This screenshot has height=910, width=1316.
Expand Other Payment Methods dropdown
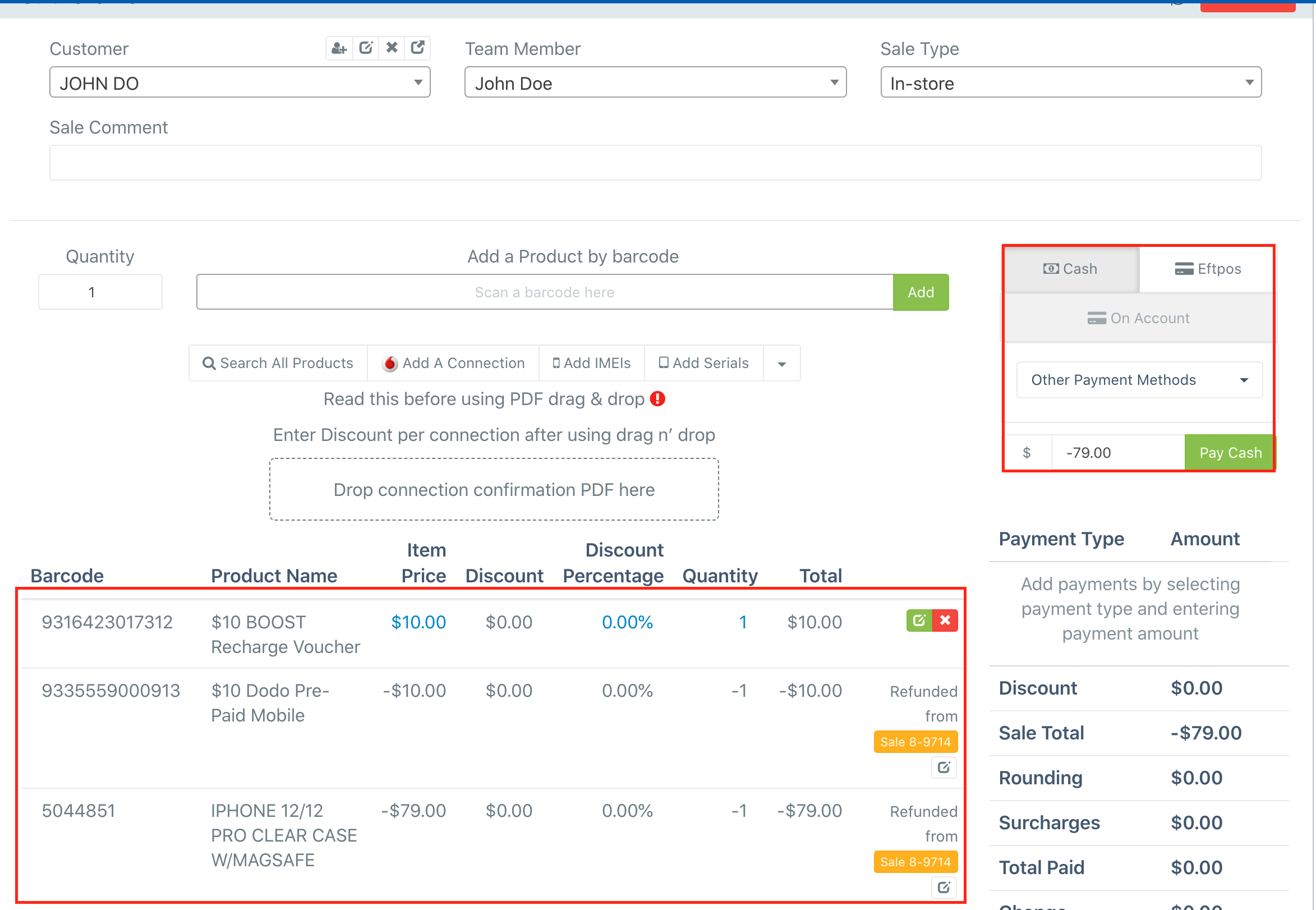[x=1139, y=380]
